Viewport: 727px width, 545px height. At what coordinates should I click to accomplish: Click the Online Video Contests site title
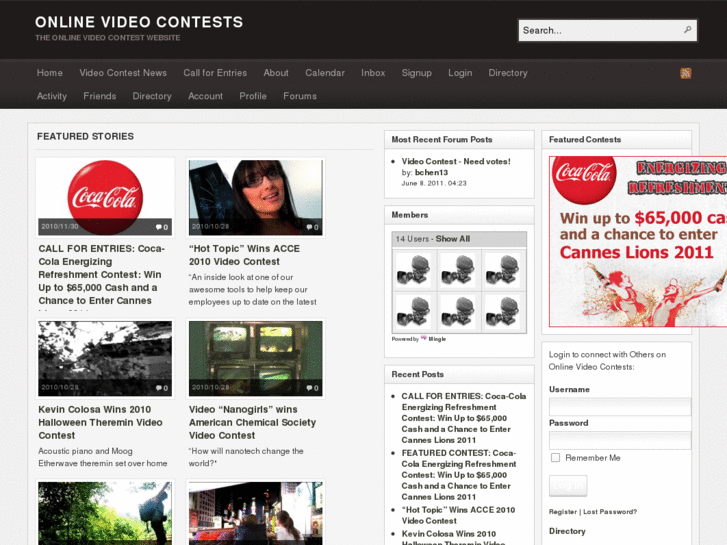point(139,22)
